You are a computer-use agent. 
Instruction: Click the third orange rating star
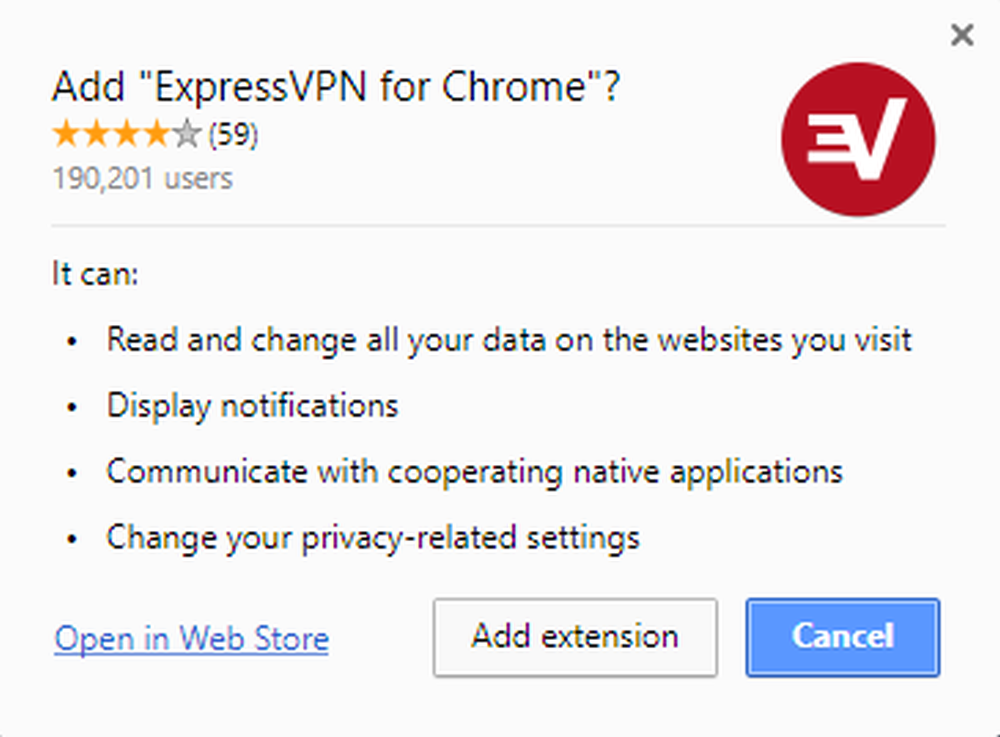tap(127, 135)
